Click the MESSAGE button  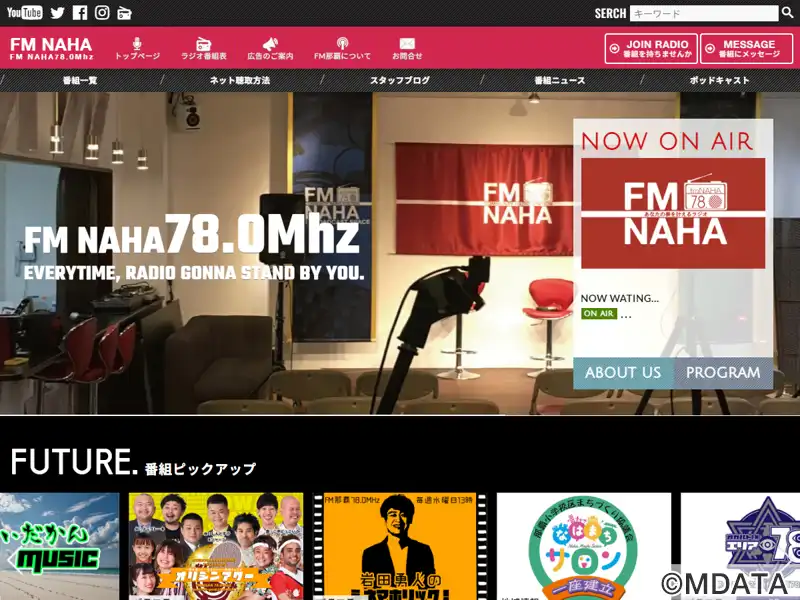click(x=746, y=48)
